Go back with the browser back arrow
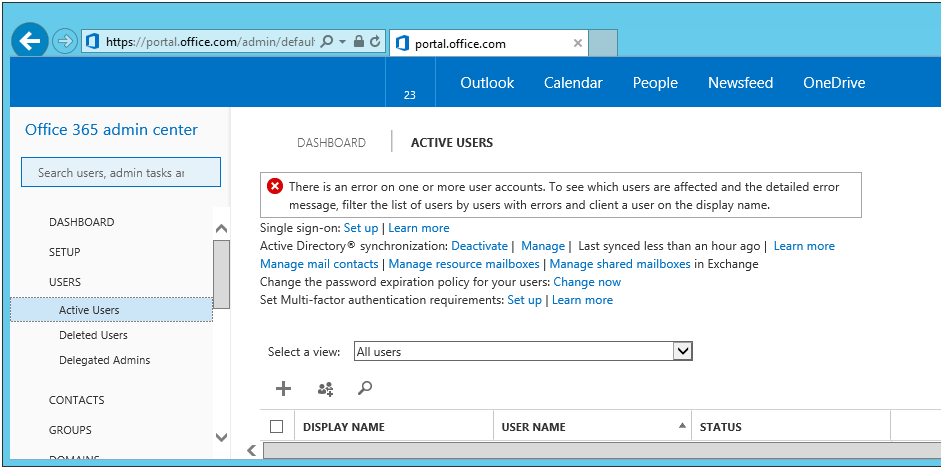Viewport: 941px width, 469px height. (29, 41)
